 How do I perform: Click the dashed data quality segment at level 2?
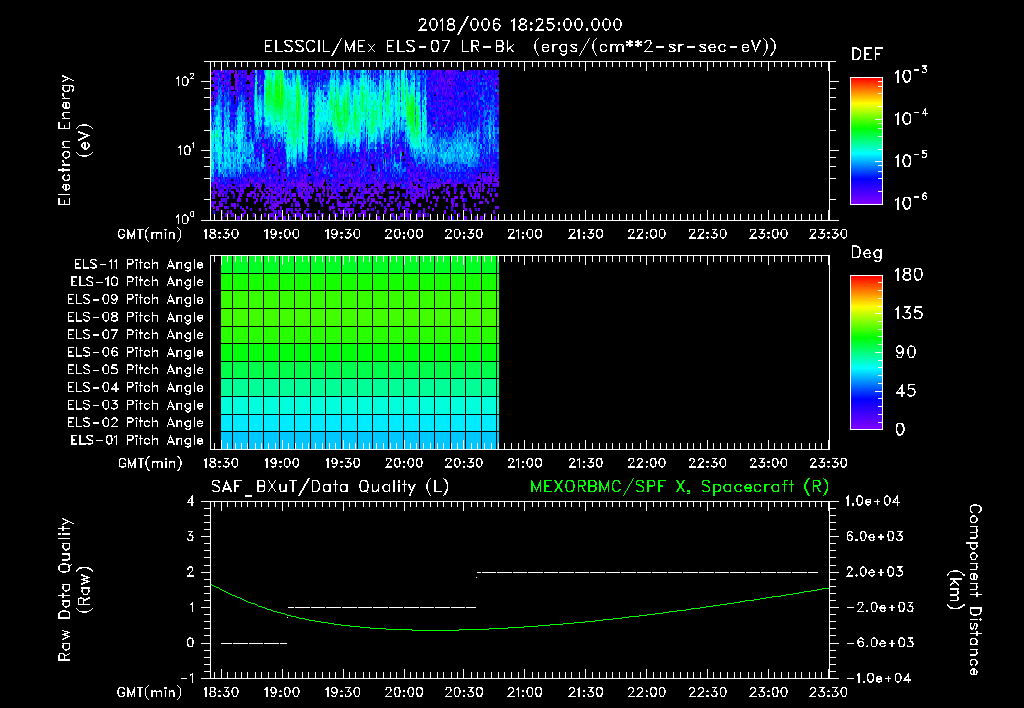(x=647, y=572)
